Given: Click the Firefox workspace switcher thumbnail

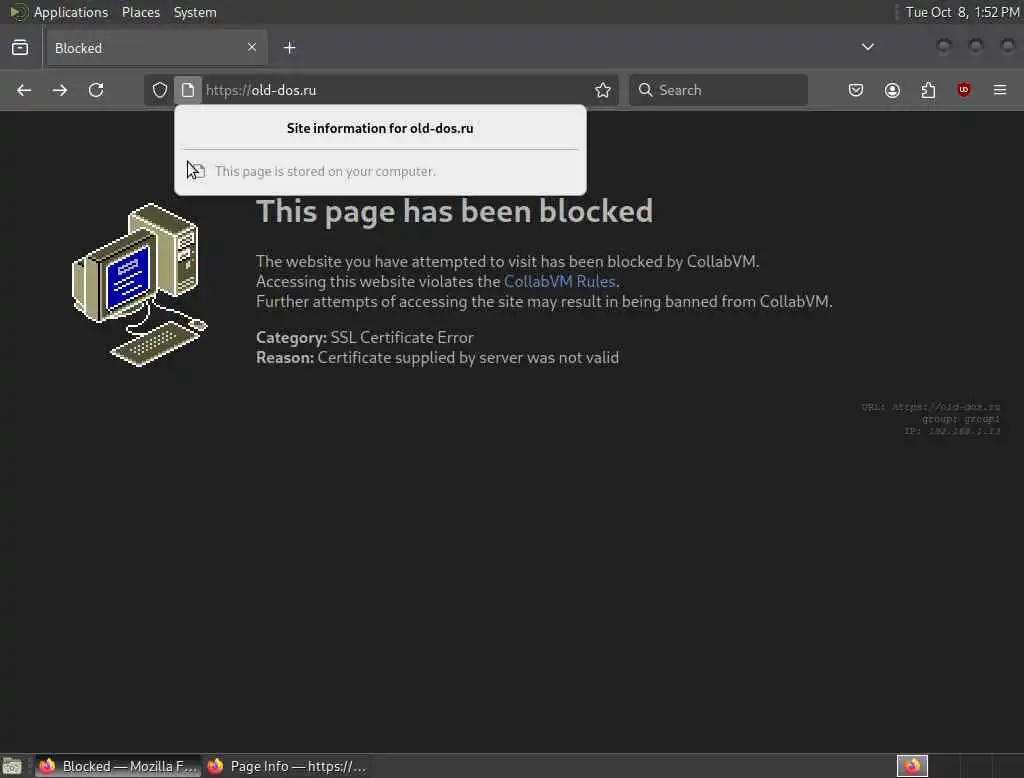Looking at the screenshot, I should [912, 766].
